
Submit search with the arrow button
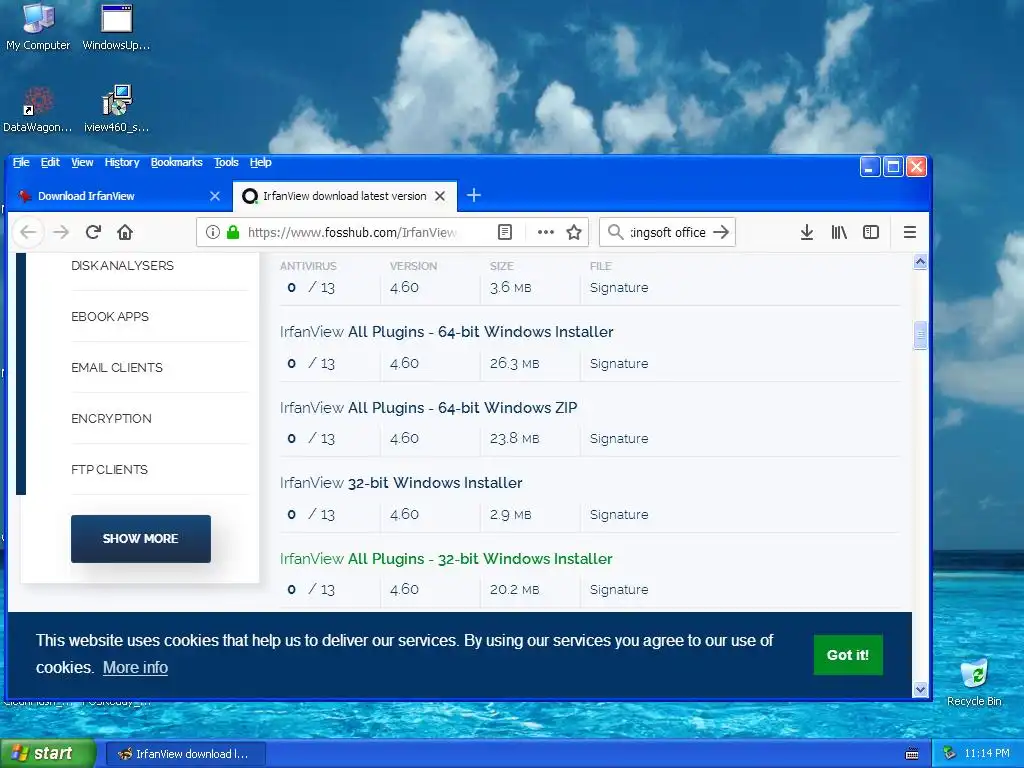click(721, 232)
